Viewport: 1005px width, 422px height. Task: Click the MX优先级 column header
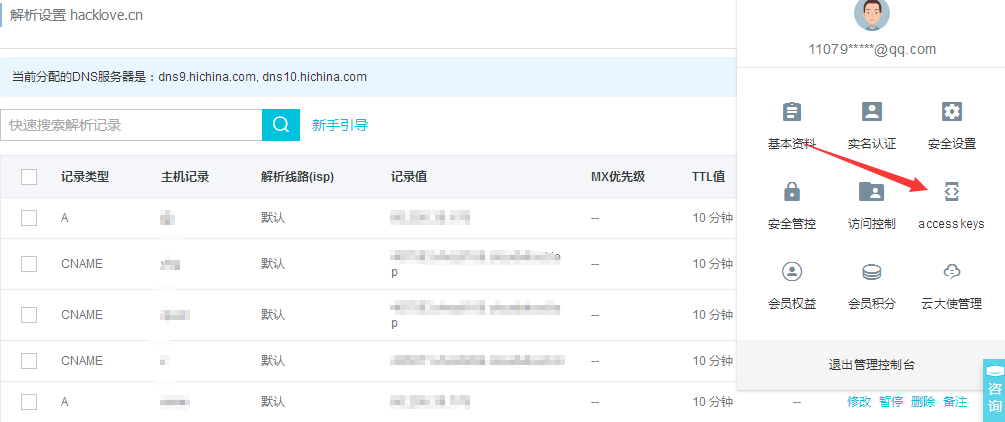[618, 177]
